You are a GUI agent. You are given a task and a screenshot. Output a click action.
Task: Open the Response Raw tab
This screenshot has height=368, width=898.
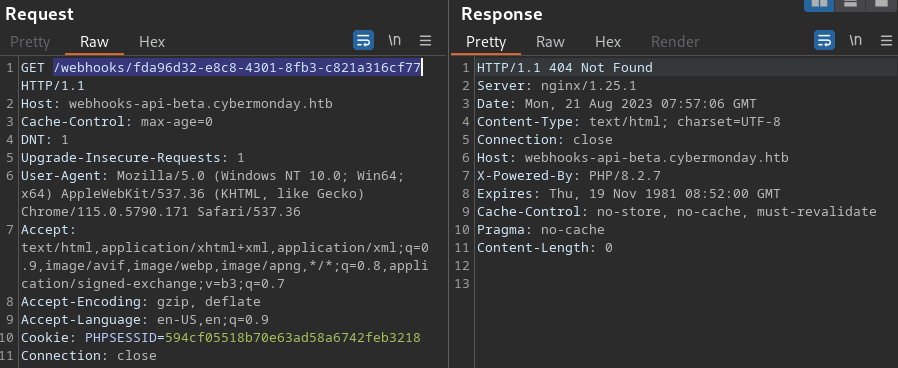click(550, 42)
